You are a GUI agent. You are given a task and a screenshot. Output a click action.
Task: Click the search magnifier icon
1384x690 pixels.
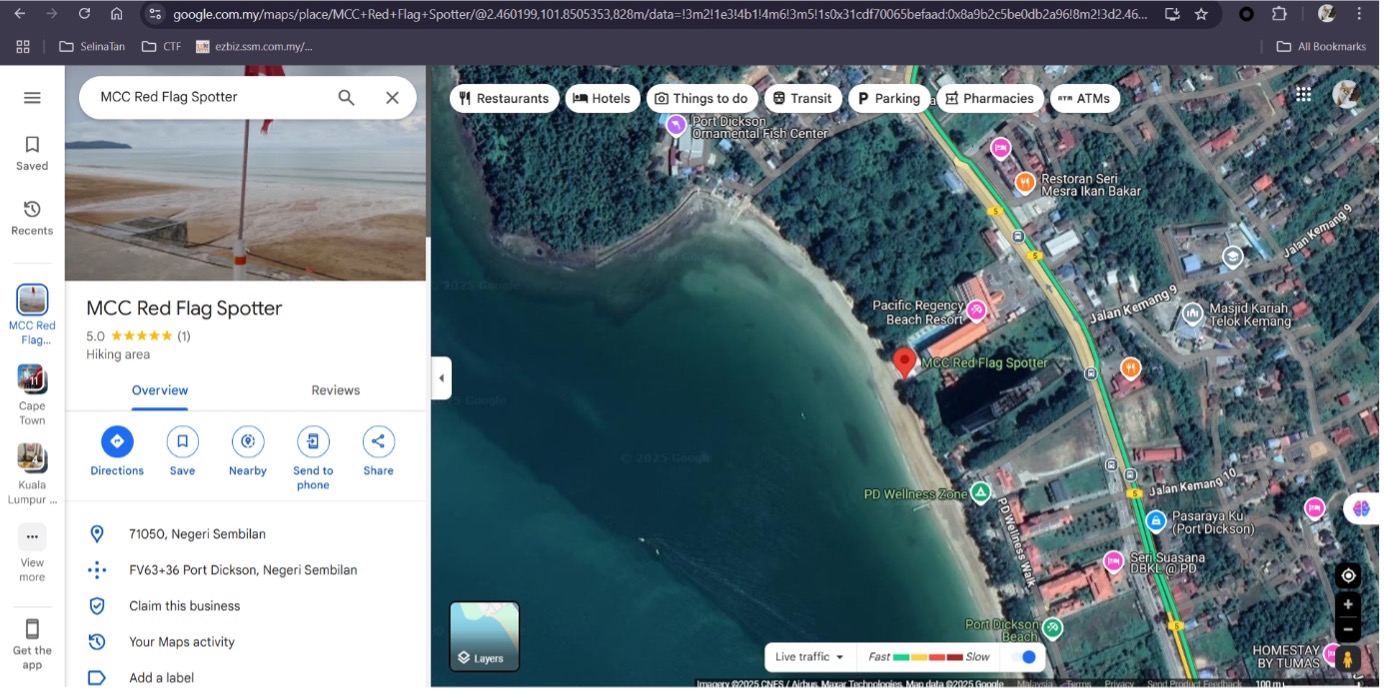click(x=346, y=97)
